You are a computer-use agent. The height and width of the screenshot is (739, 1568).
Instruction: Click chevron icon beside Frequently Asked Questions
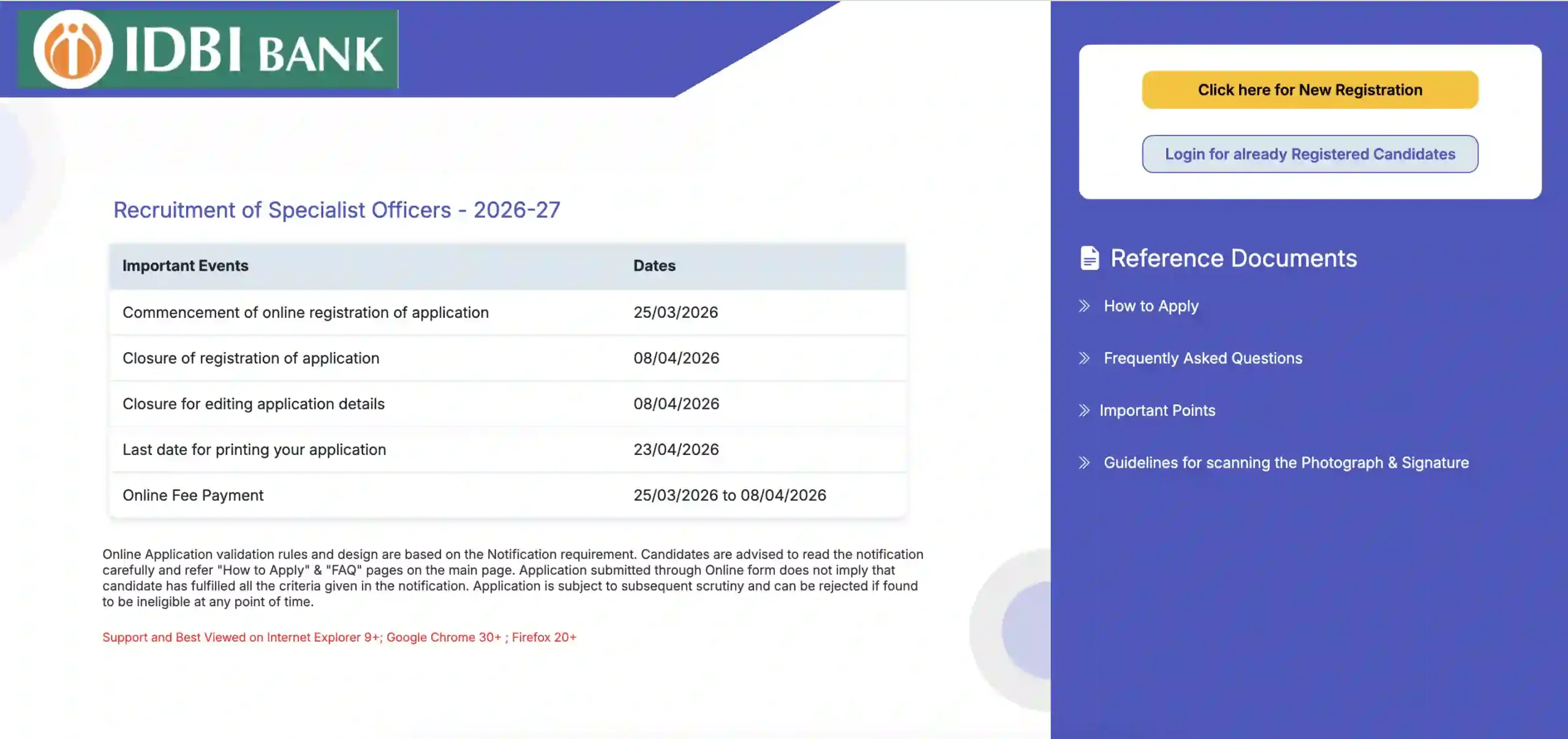pos(1084,358)
